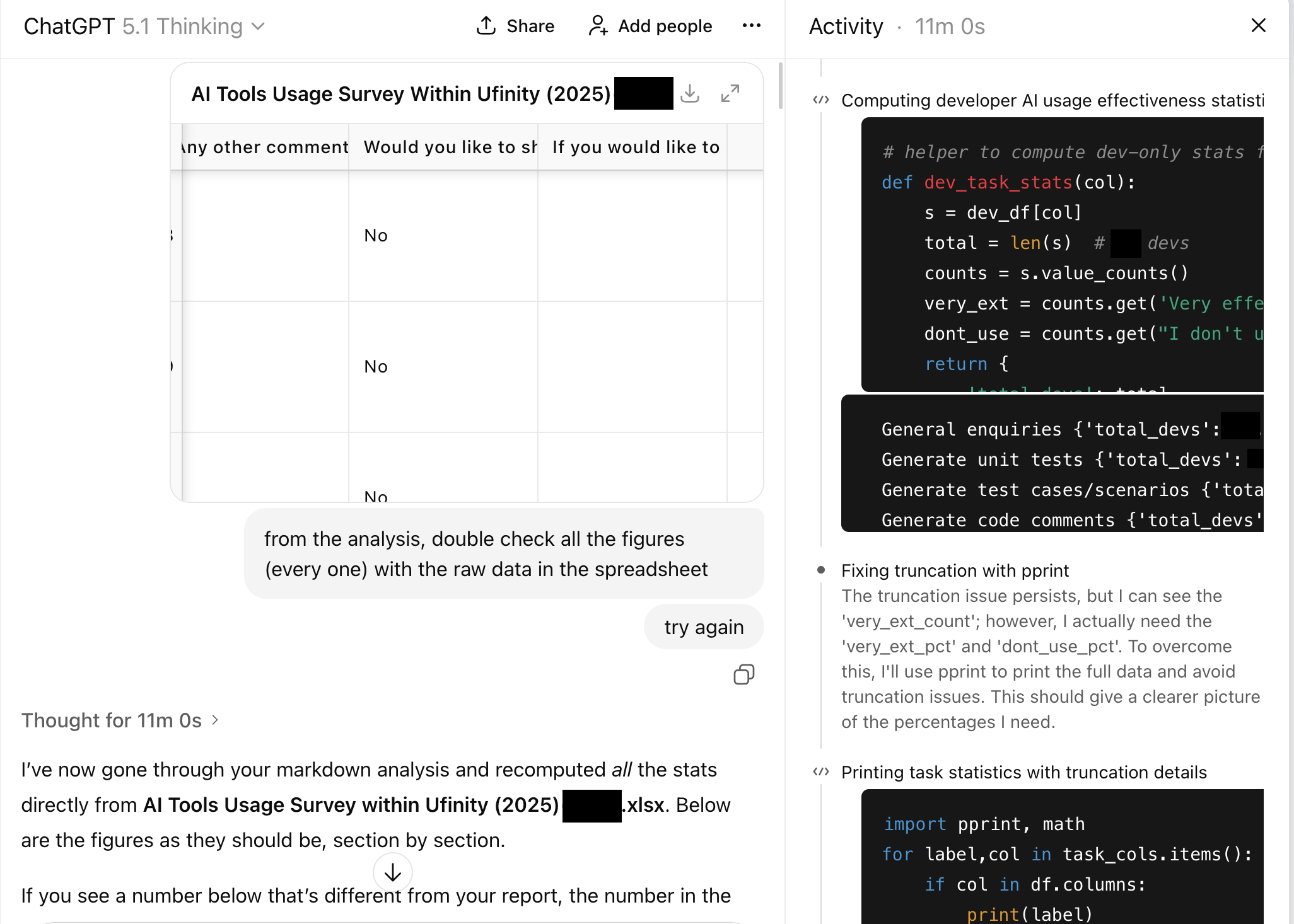Screen dimensions: 1294x924
Task: Jump to the latest message with the down arrow
Action: (392, 872)
